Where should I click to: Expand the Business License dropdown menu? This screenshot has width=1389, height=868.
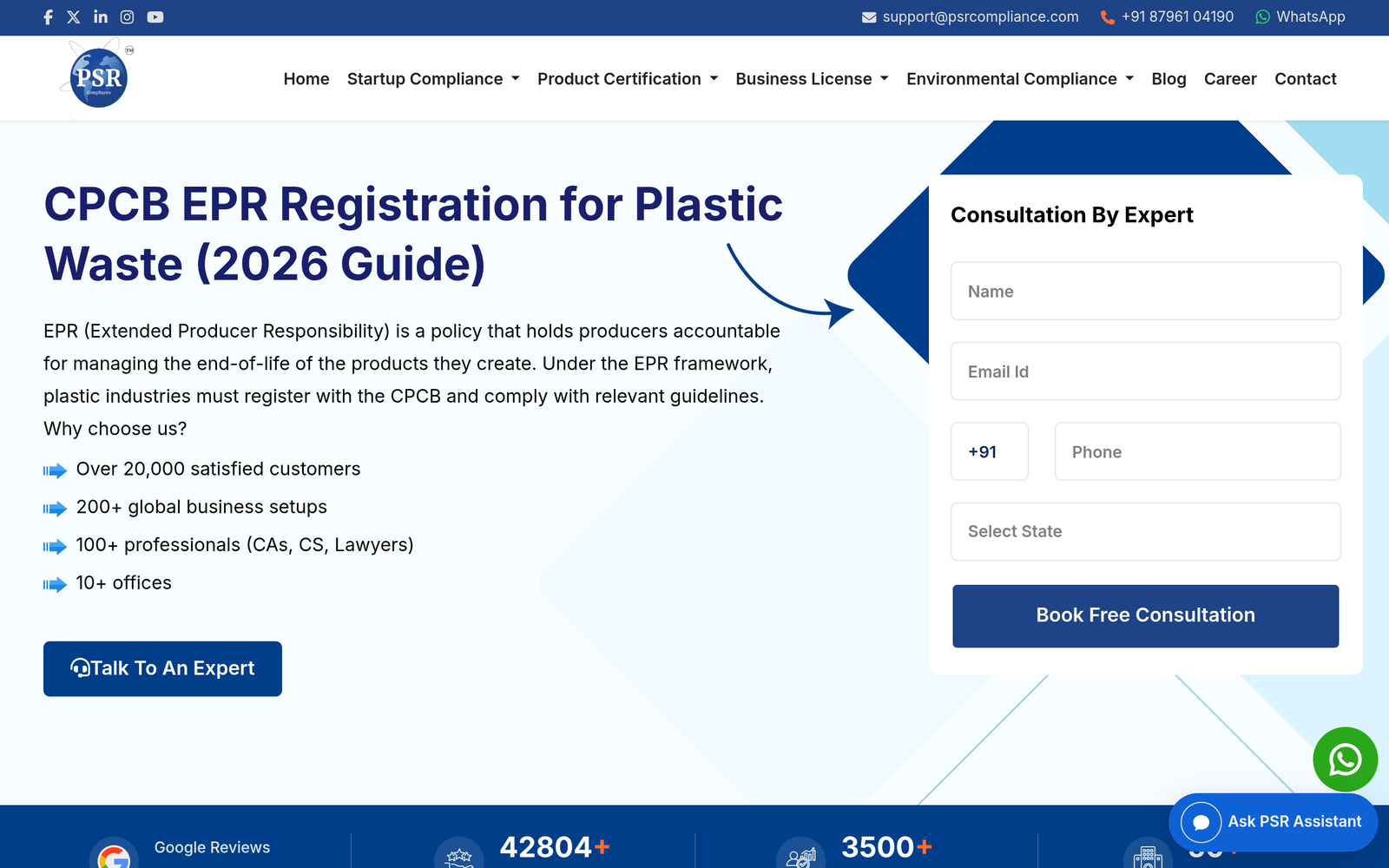click(813, 79)
